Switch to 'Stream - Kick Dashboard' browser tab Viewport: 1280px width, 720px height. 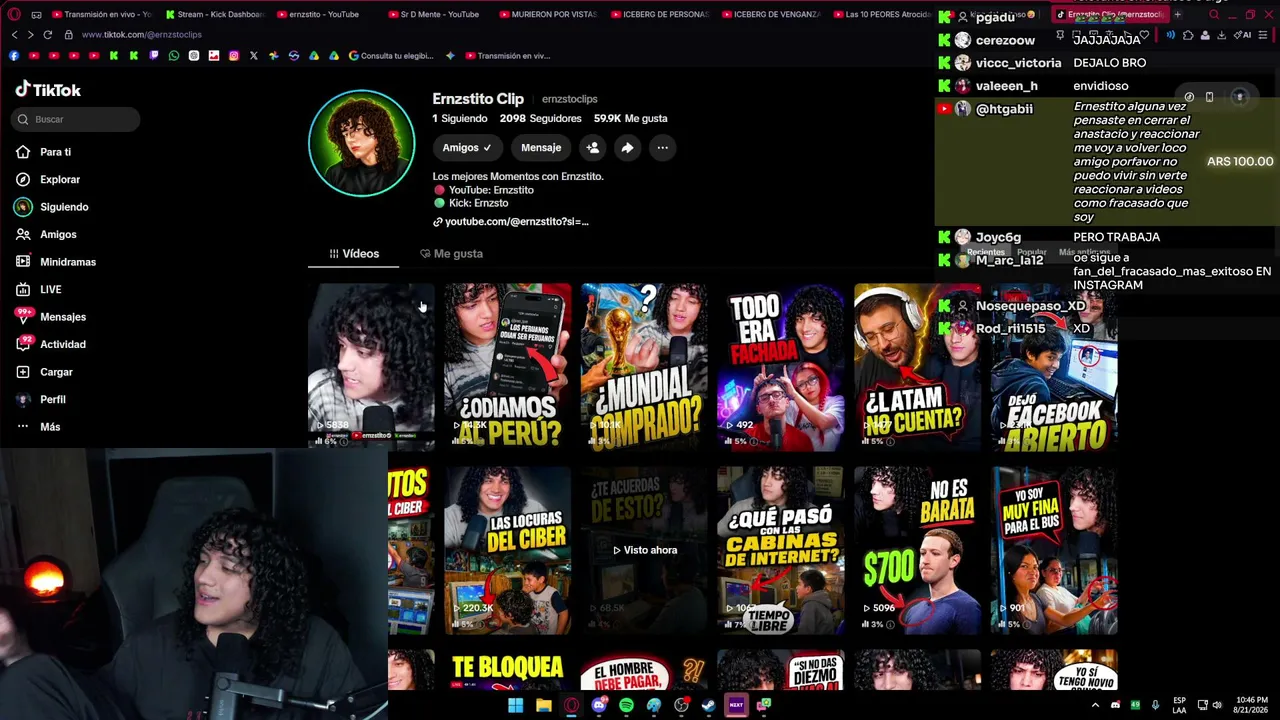[x=214, y=15]
